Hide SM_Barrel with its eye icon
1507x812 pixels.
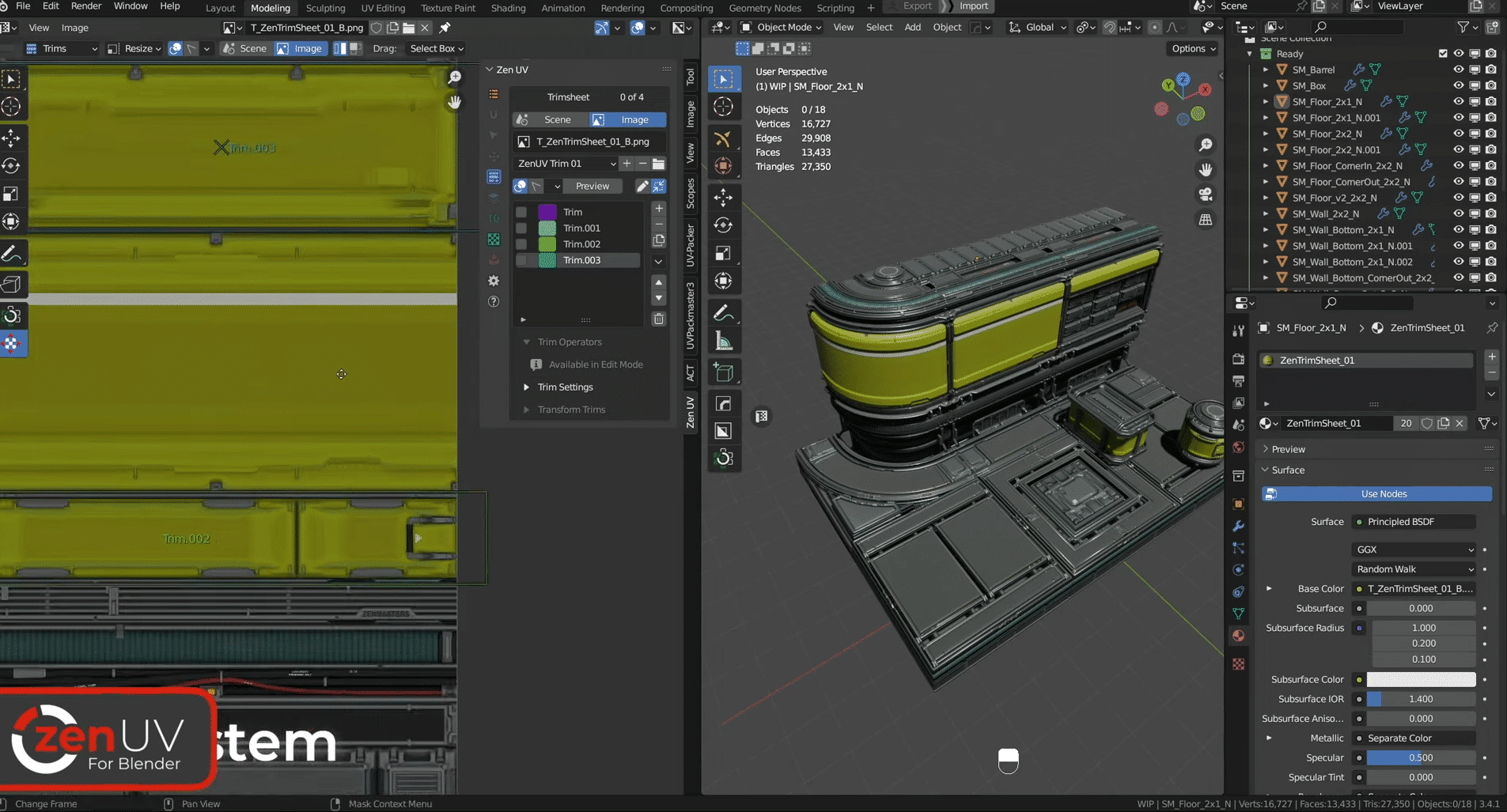1458,70
